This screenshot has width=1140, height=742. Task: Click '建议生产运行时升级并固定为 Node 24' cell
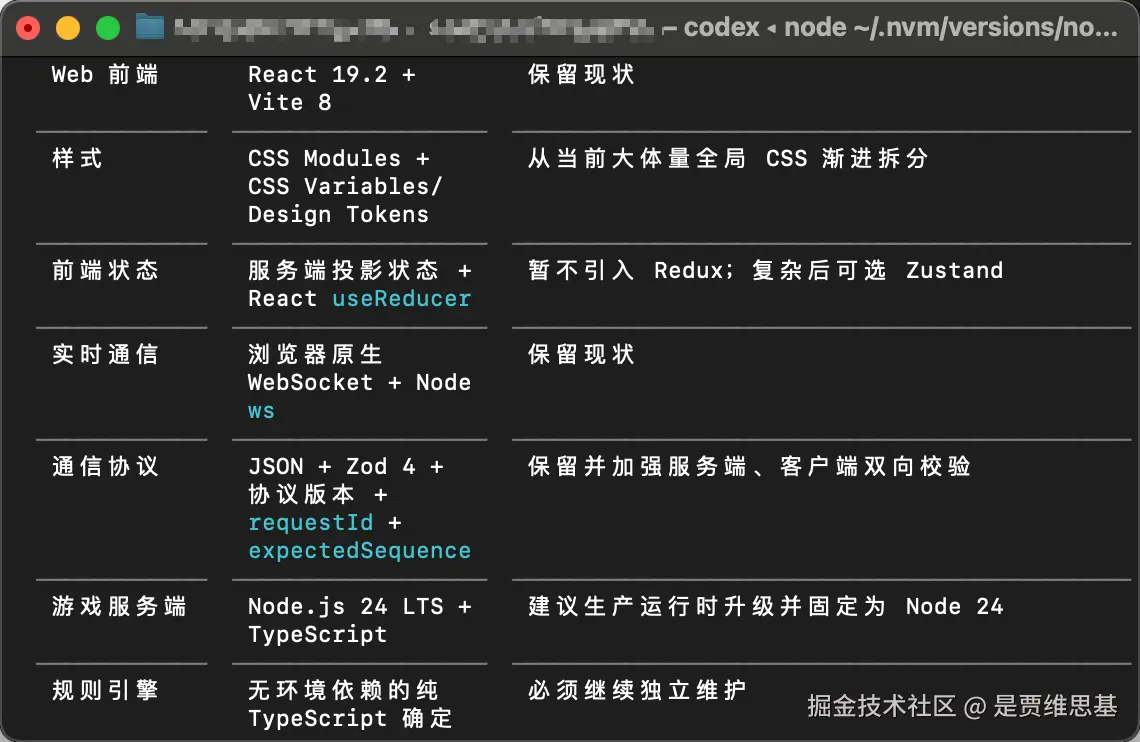tap(766, 606)
